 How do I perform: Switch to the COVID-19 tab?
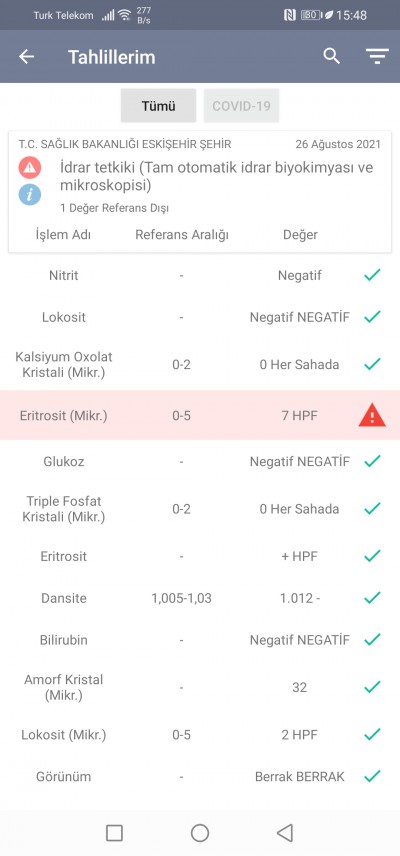point(241,105)
